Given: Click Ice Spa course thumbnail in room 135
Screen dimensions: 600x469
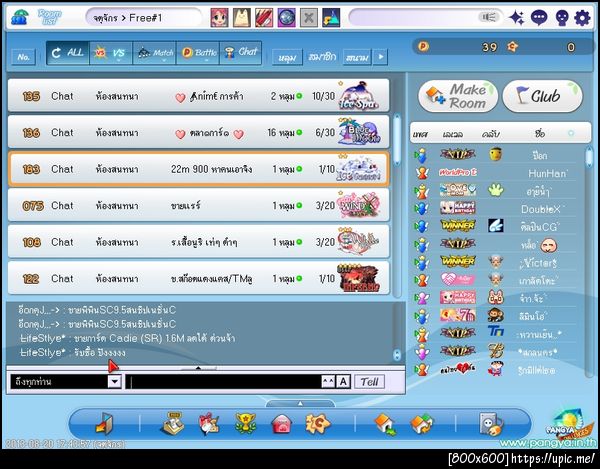Looking at the screenshot, I should pos(359,96).
